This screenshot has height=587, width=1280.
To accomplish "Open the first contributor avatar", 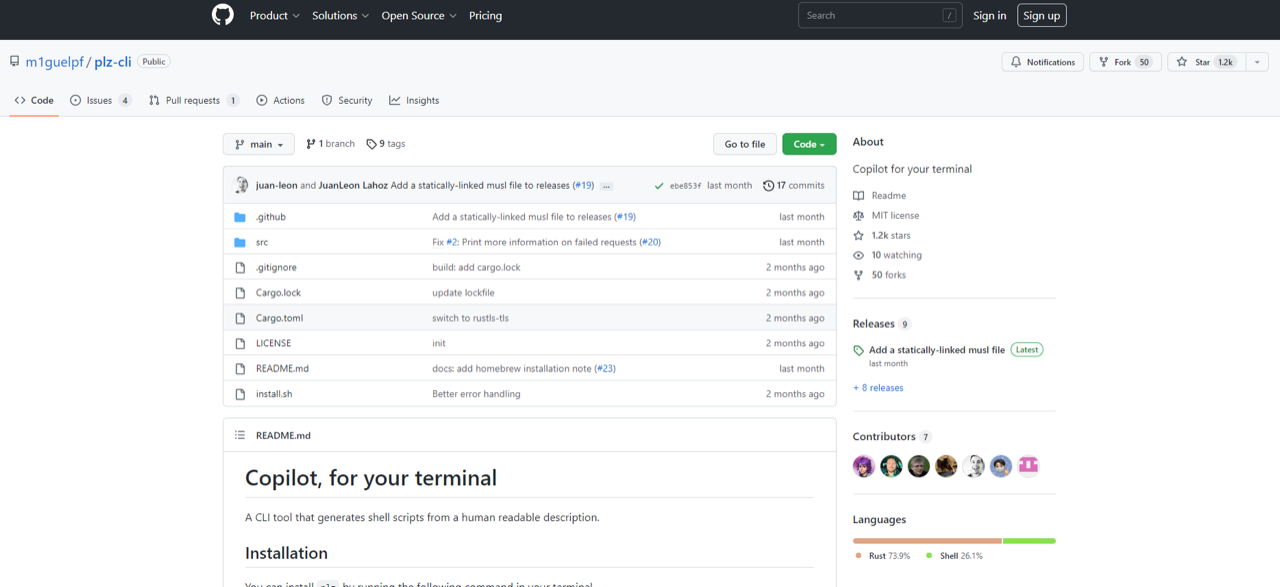I will point(864,466).
